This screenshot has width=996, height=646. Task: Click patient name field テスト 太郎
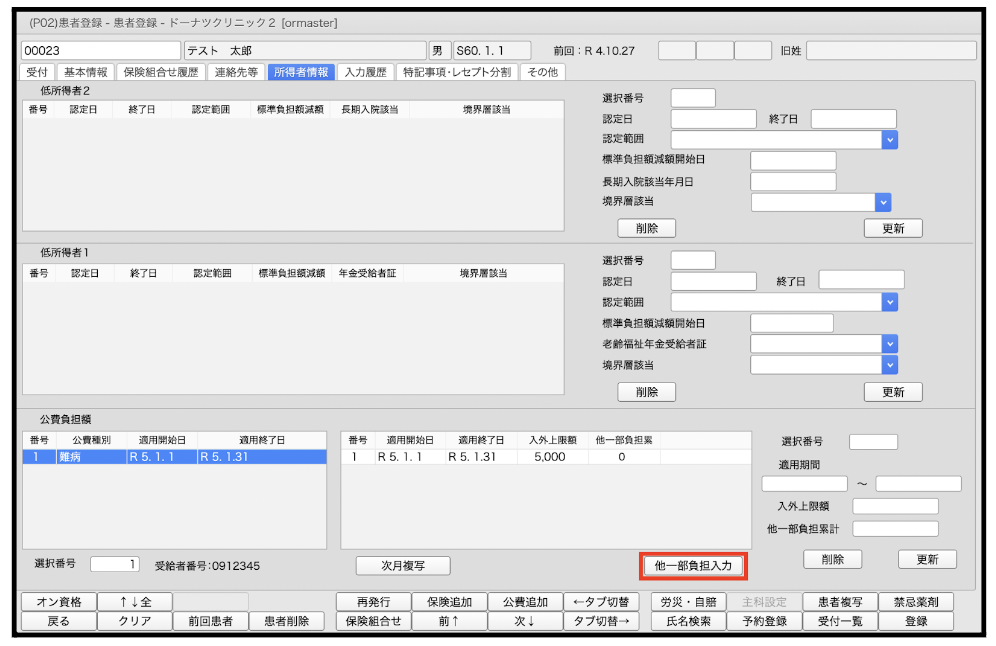(305, 50)
